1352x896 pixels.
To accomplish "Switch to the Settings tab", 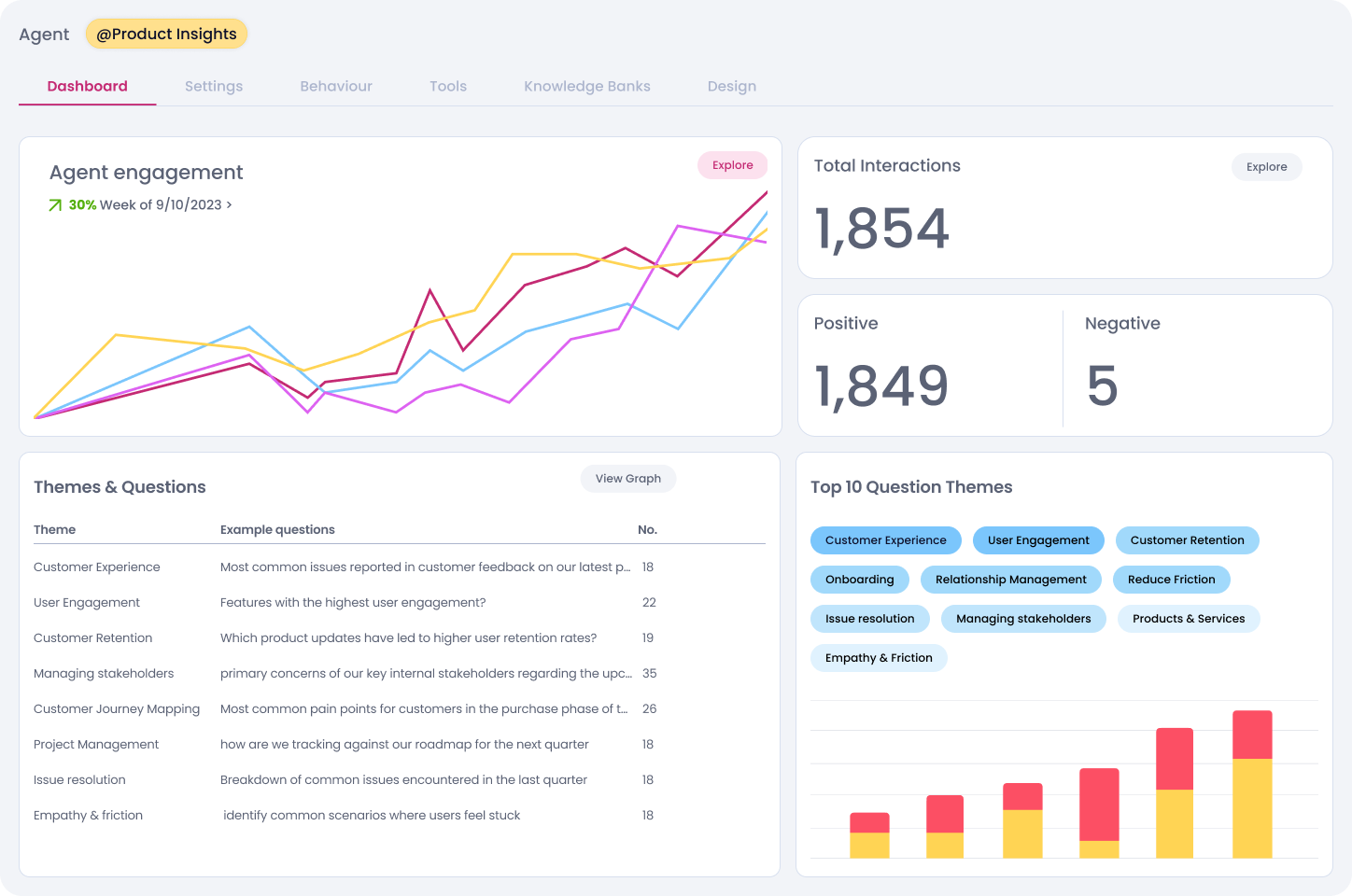I will coord(214,86).
